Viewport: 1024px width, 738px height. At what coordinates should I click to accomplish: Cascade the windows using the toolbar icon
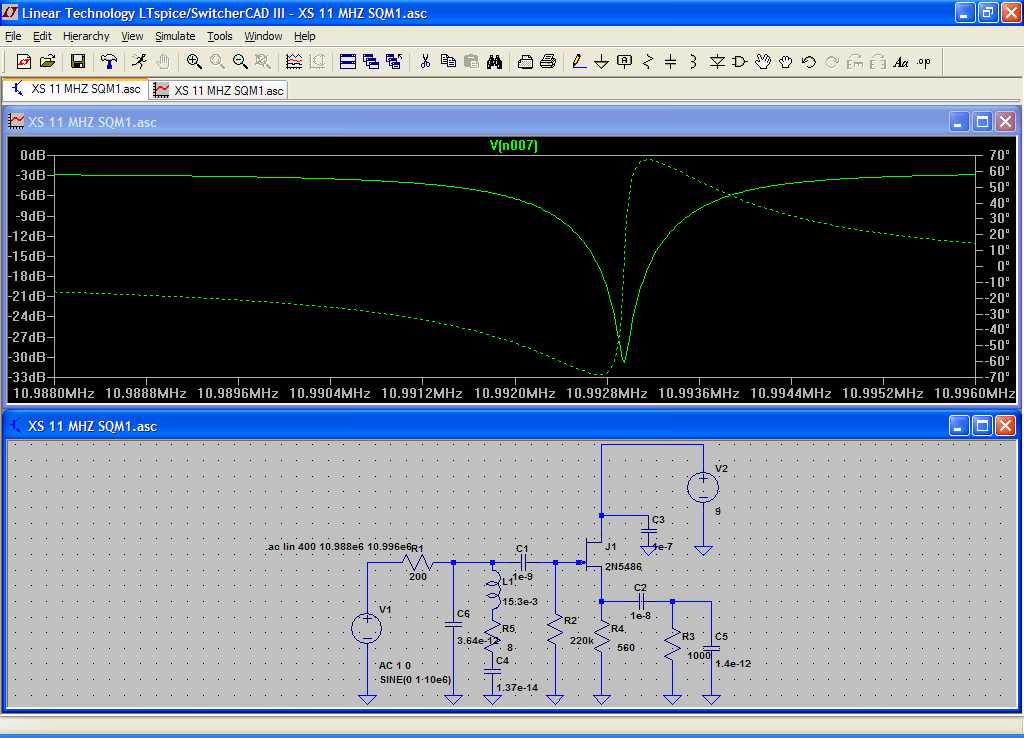(x=371, y=62)
